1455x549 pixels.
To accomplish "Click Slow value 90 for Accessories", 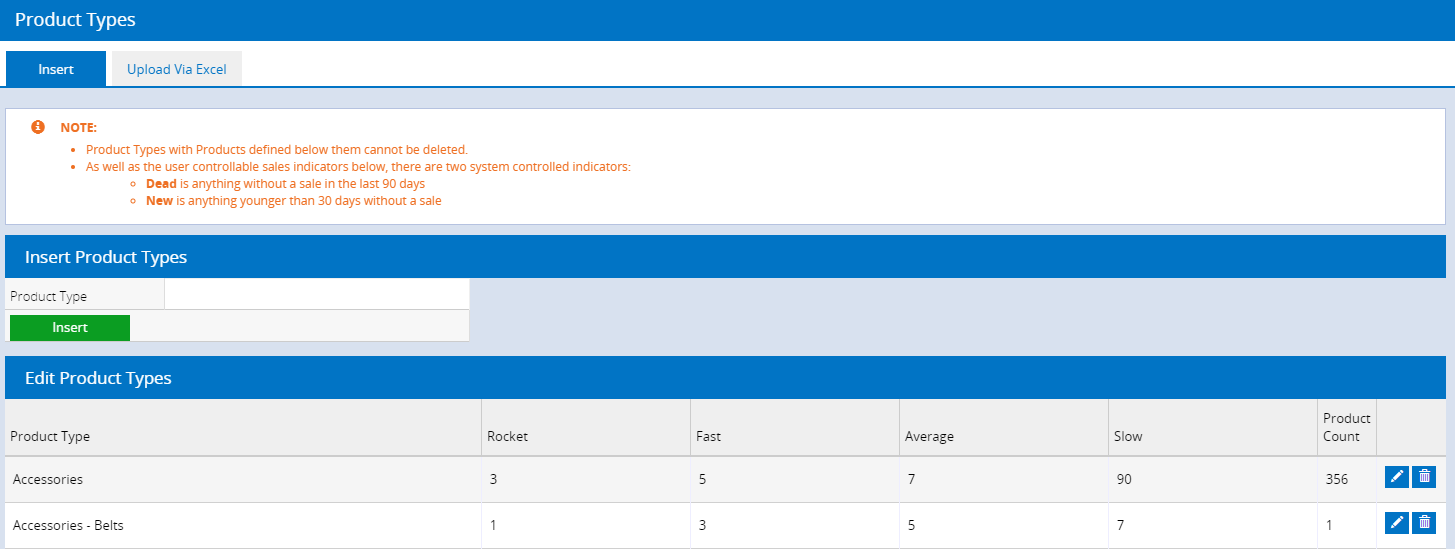I will tap(1124, 479).
